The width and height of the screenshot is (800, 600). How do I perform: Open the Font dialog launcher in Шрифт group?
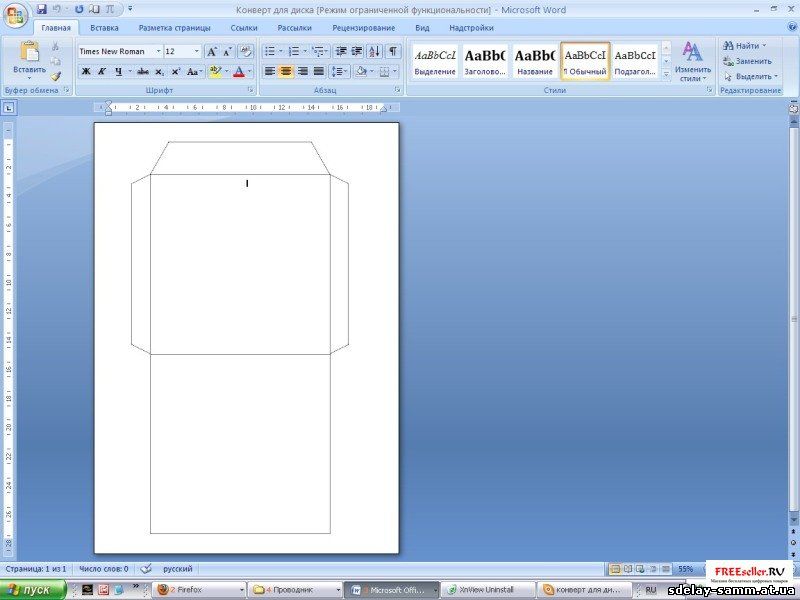(x=251, y=90)
